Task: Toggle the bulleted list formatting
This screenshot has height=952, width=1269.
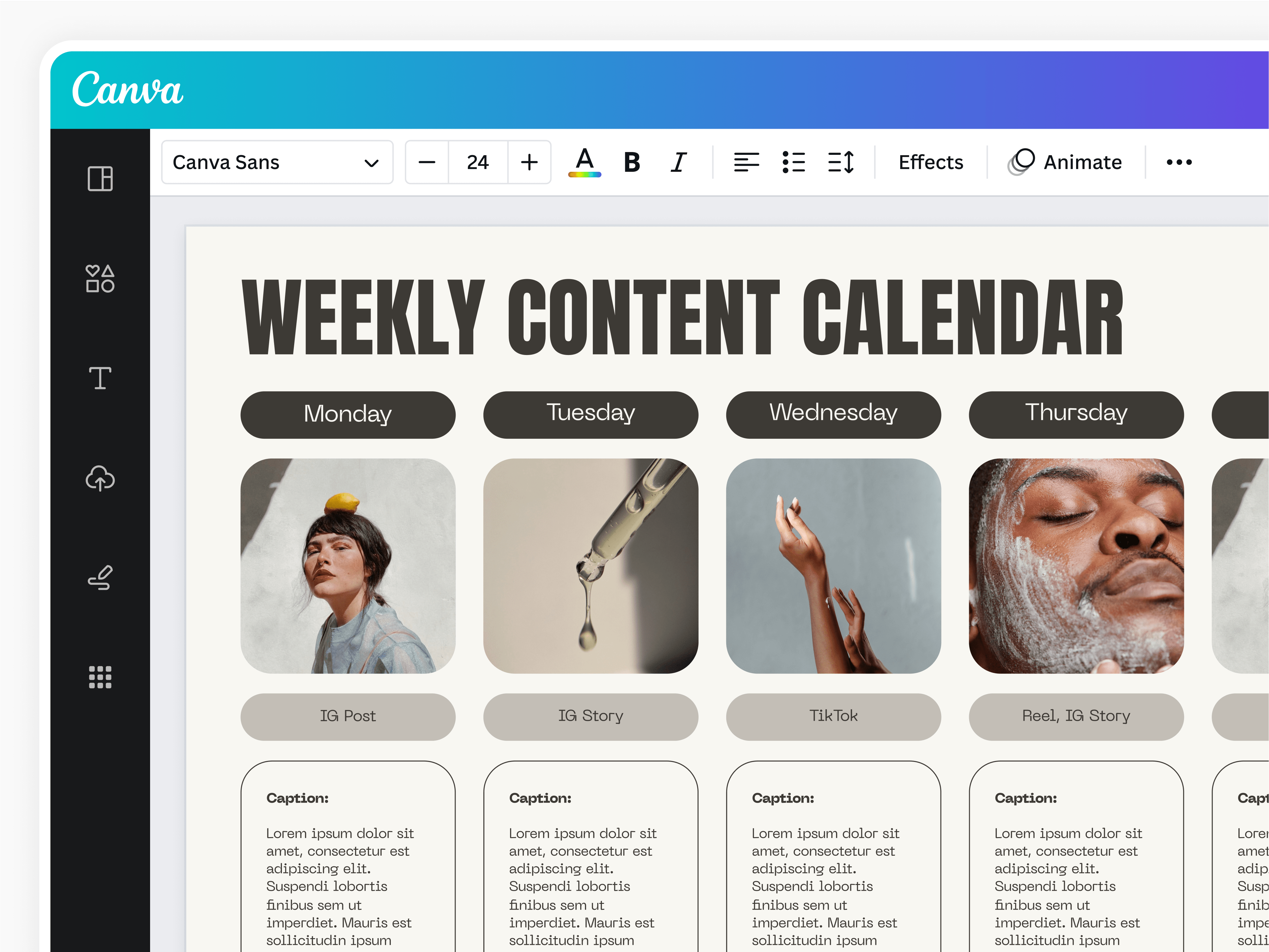Action: click(795, 162)
